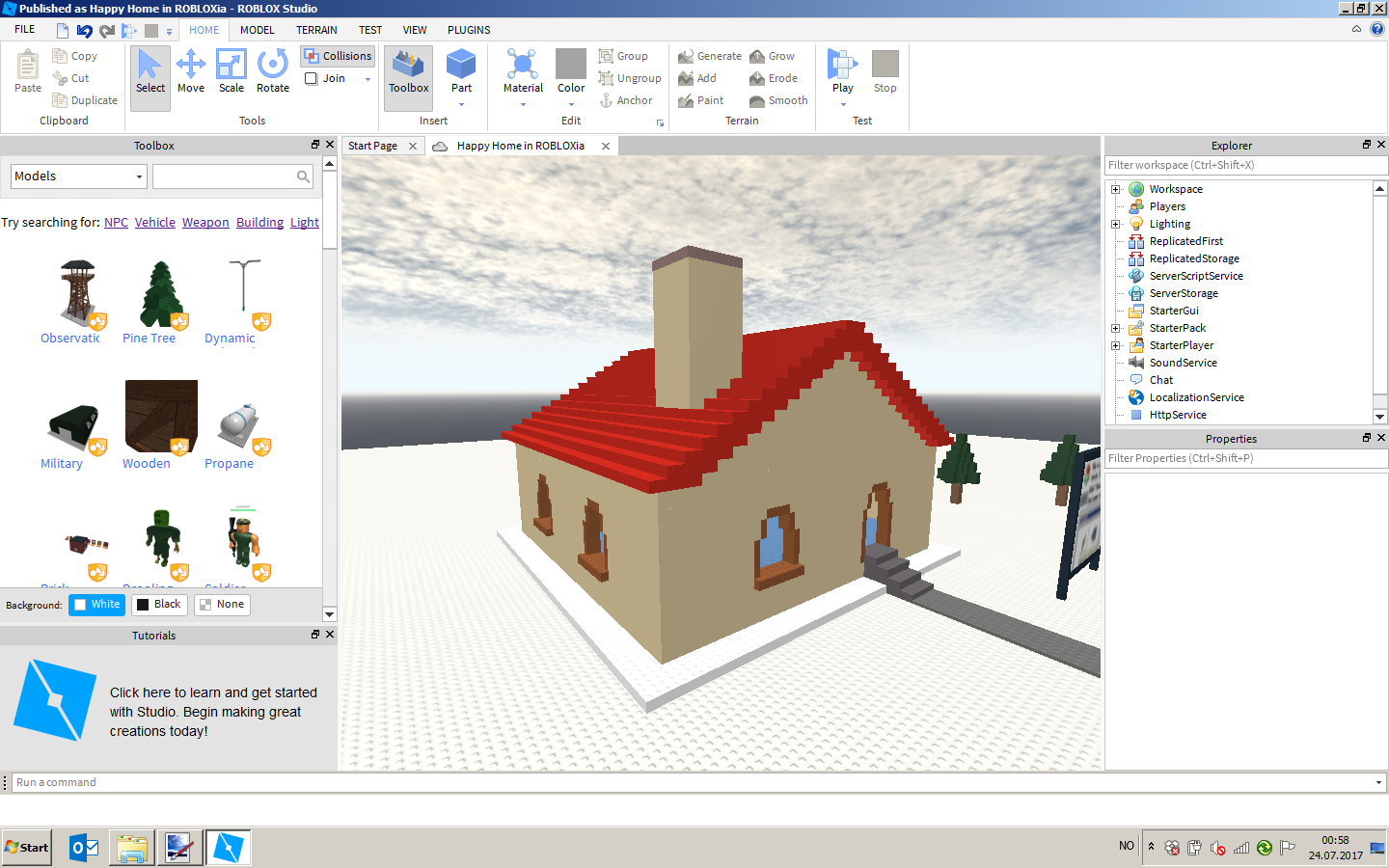Switch to the TEST ribbon tab

click(370, 30)
